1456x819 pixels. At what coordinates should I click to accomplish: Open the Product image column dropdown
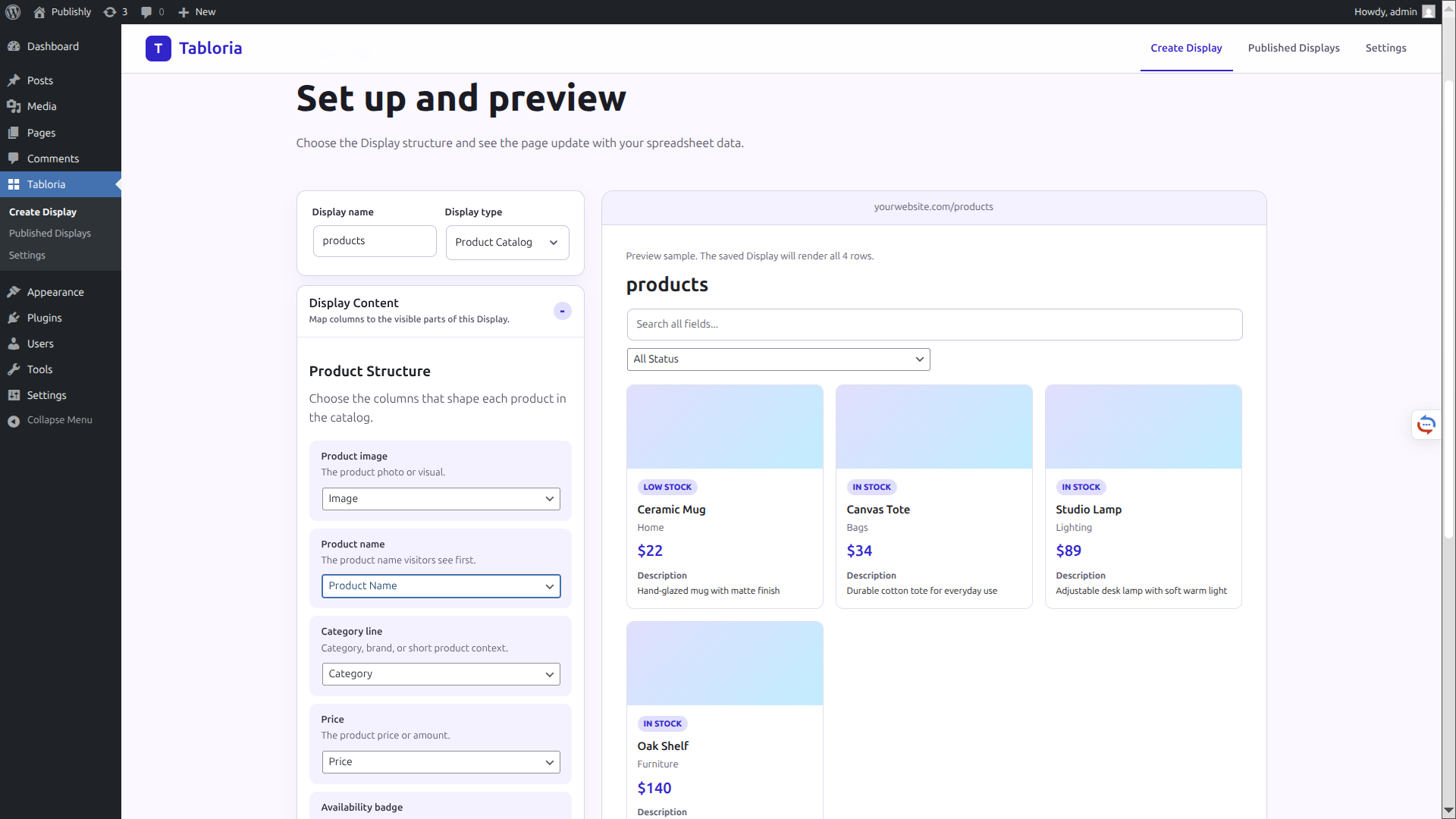441,499
